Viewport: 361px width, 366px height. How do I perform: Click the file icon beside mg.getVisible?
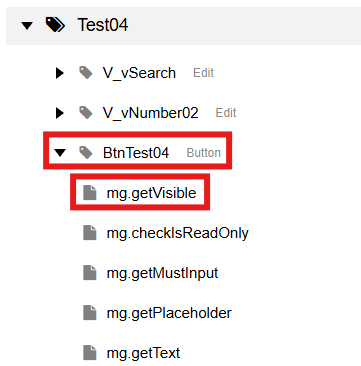click(90, 193)
